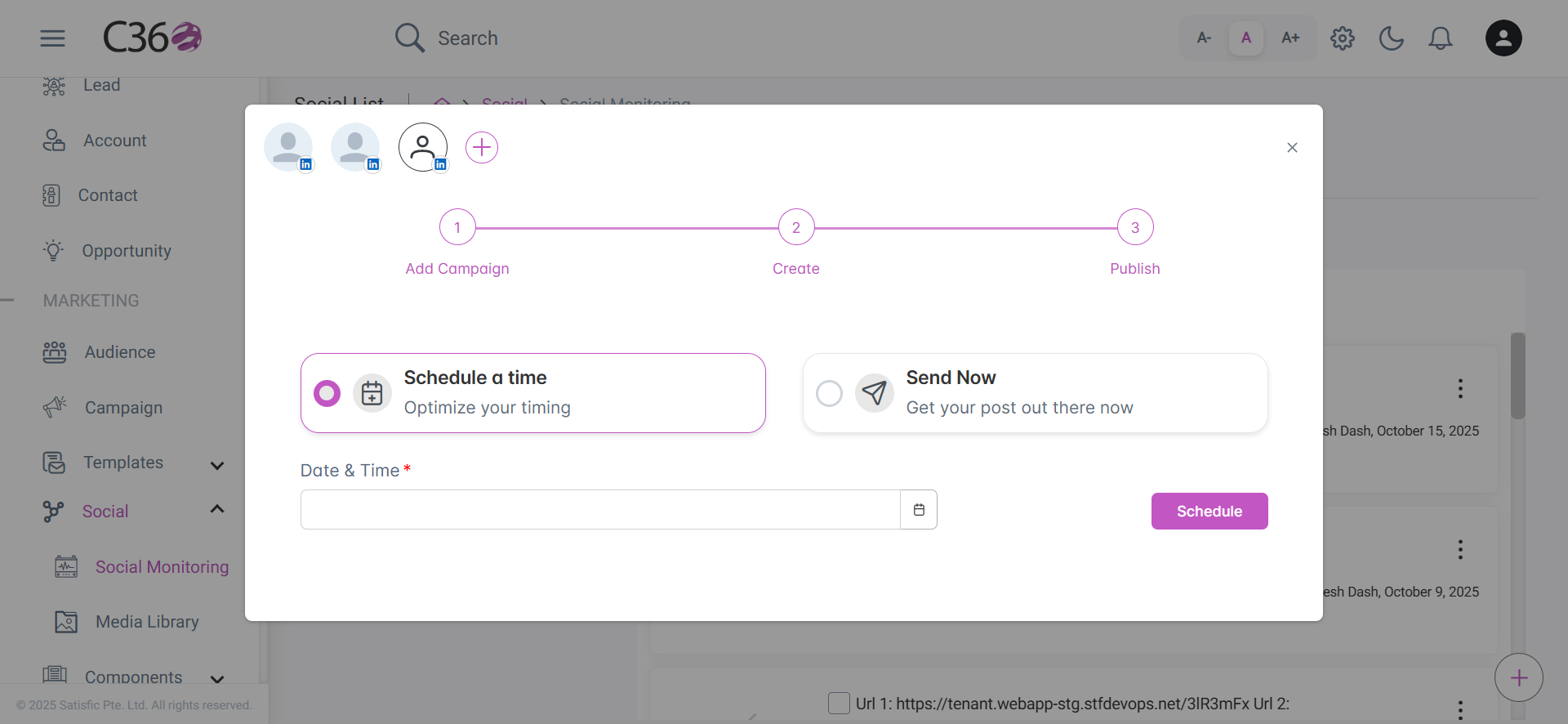Toggle dark mode moon icon
The height and width of the screenshot is (724, 1568).
click(x=1392, y=38)
